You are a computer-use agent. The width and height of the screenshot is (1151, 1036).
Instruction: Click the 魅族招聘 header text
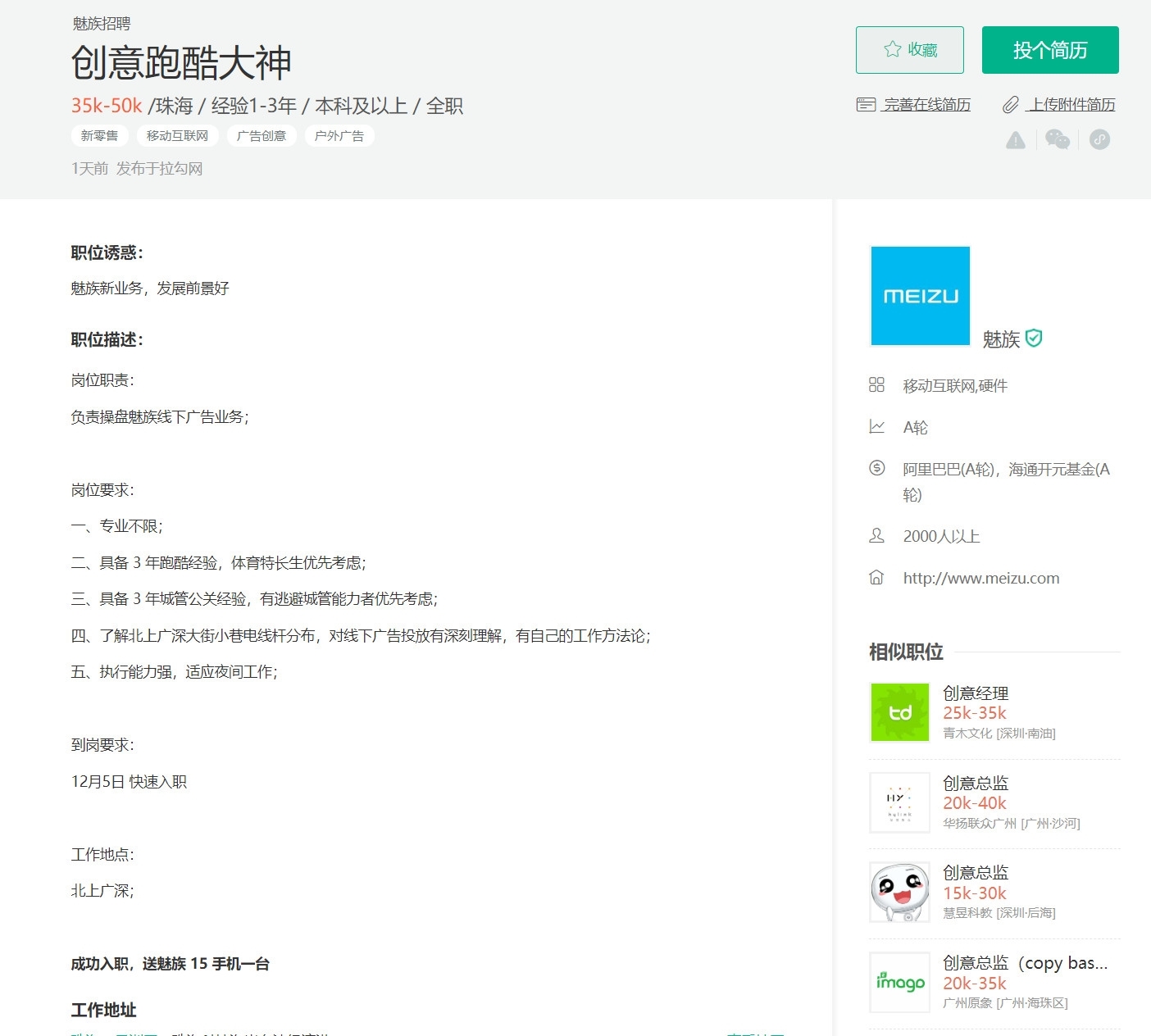click(x=102, y=24)
